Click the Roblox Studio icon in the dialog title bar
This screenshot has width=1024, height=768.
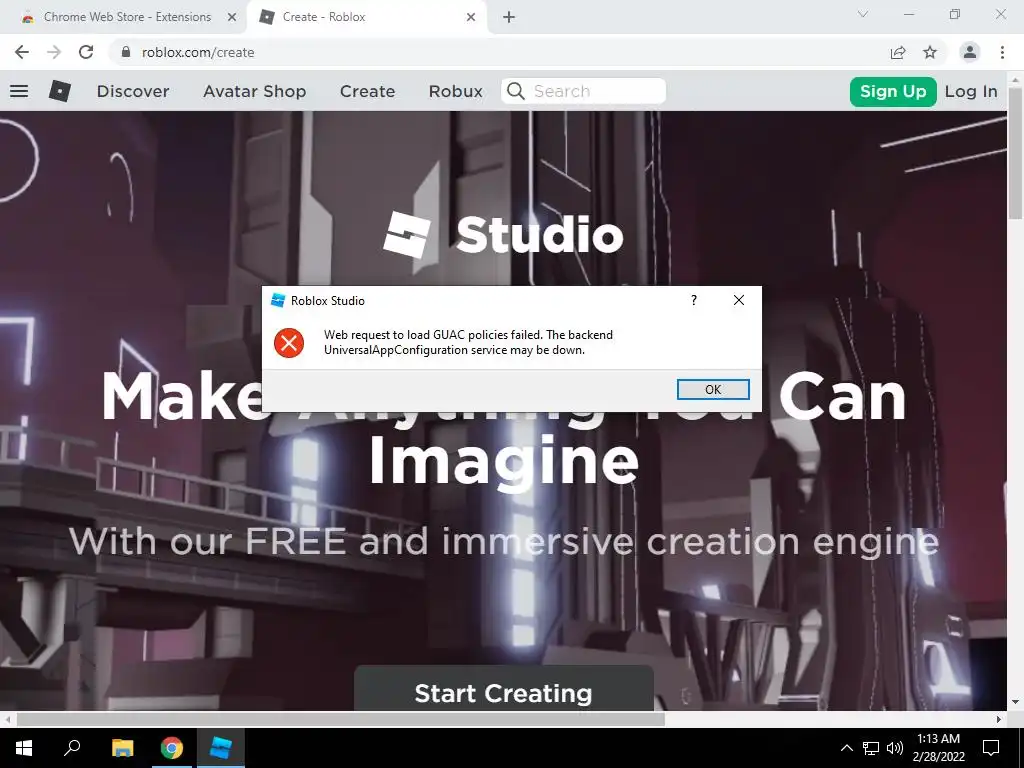point(278,300)
